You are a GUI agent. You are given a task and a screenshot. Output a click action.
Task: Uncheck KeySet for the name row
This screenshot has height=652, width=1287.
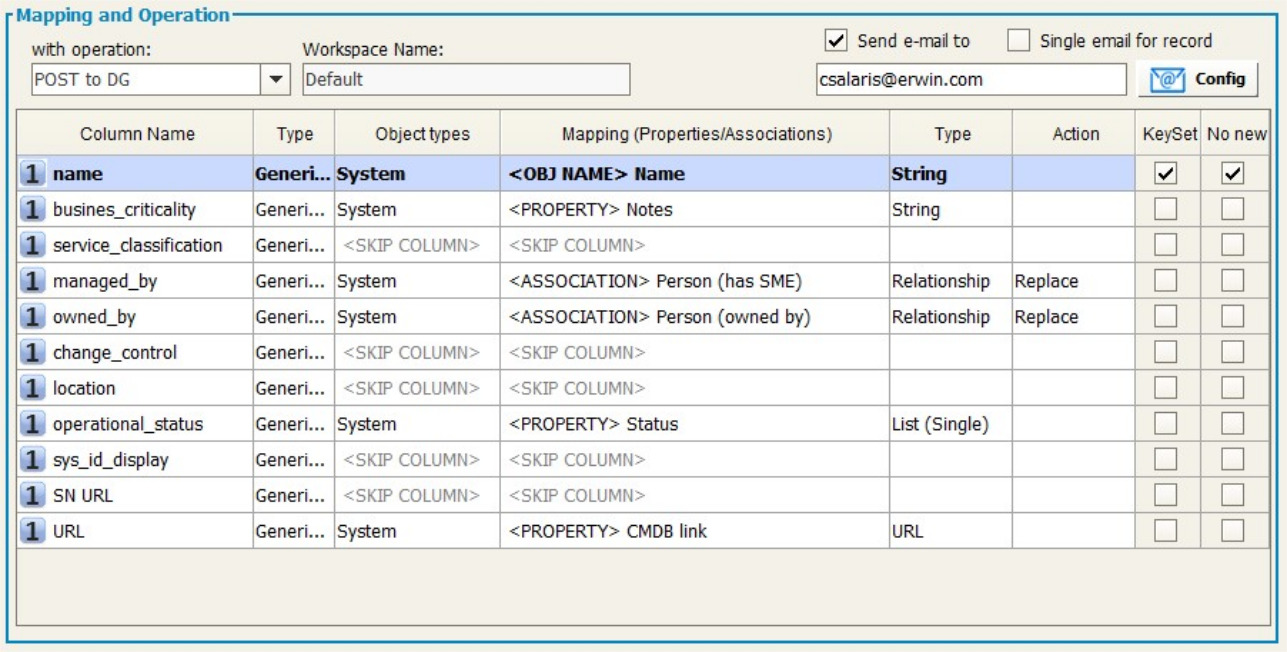tap(1165, 174)
